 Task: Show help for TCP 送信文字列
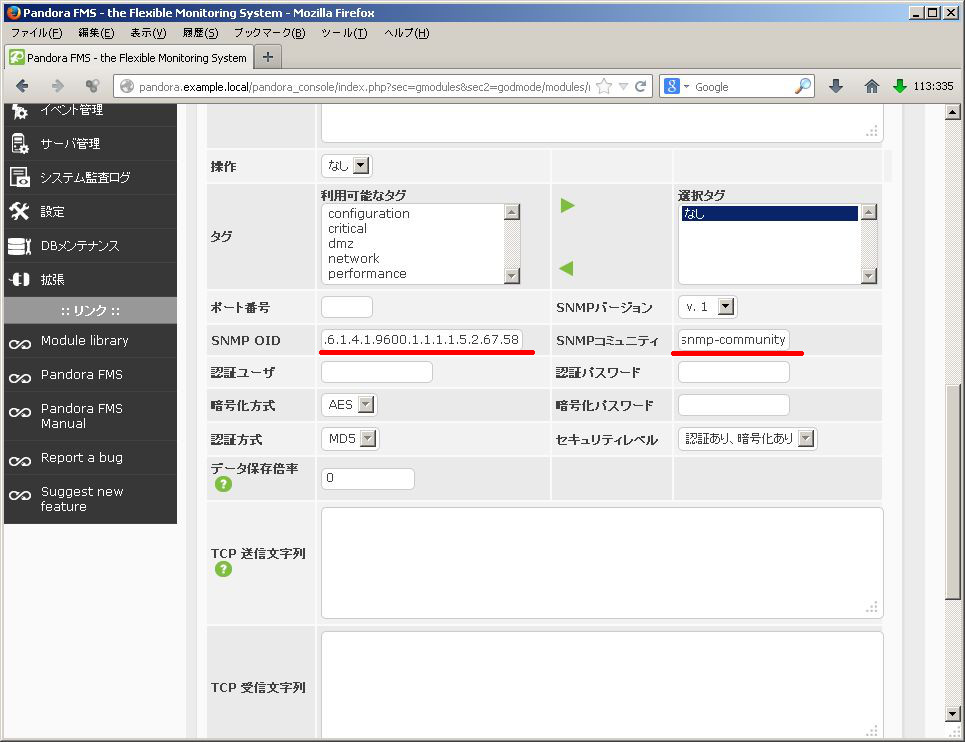pos(223,569)
